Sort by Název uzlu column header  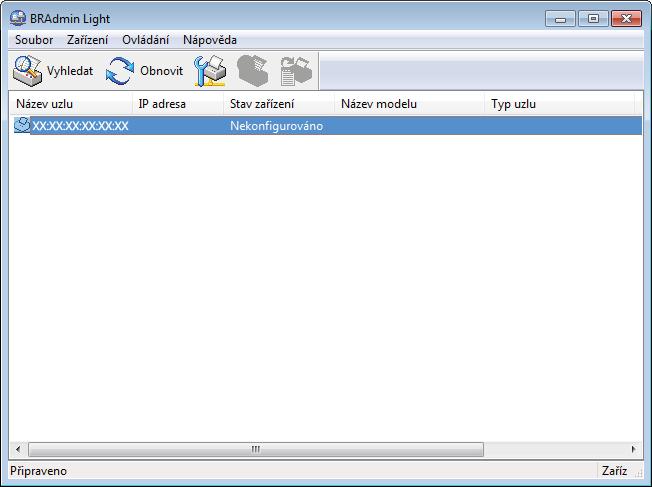[71, 104]
